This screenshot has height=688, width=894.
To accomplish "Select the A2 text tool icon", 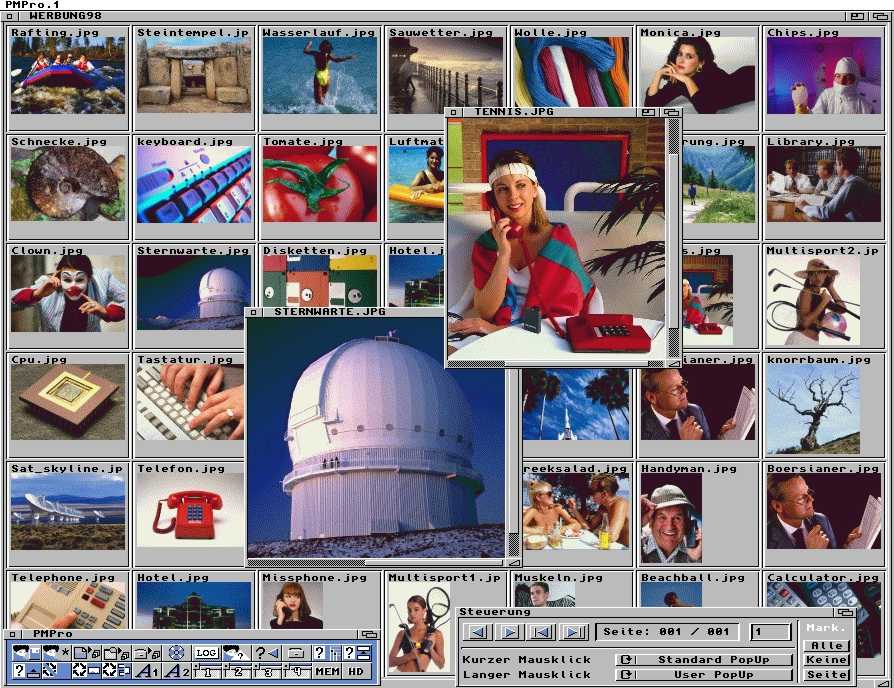I will [177, 671].
